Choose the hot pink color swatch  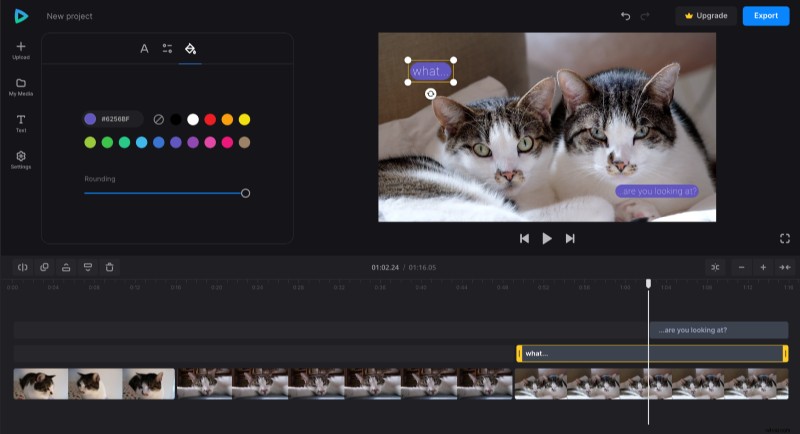click(227, 142)
